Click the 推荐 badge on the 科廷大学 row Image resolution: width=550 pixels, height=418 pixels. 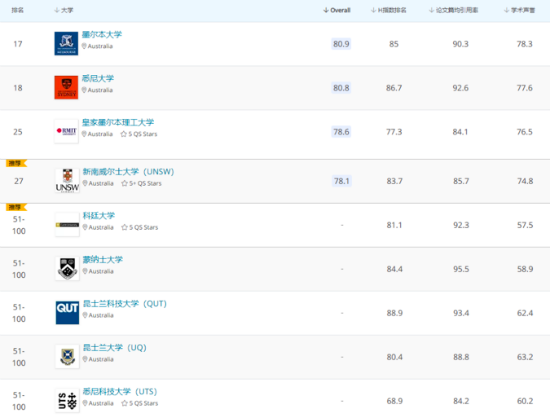pos(16,207)
